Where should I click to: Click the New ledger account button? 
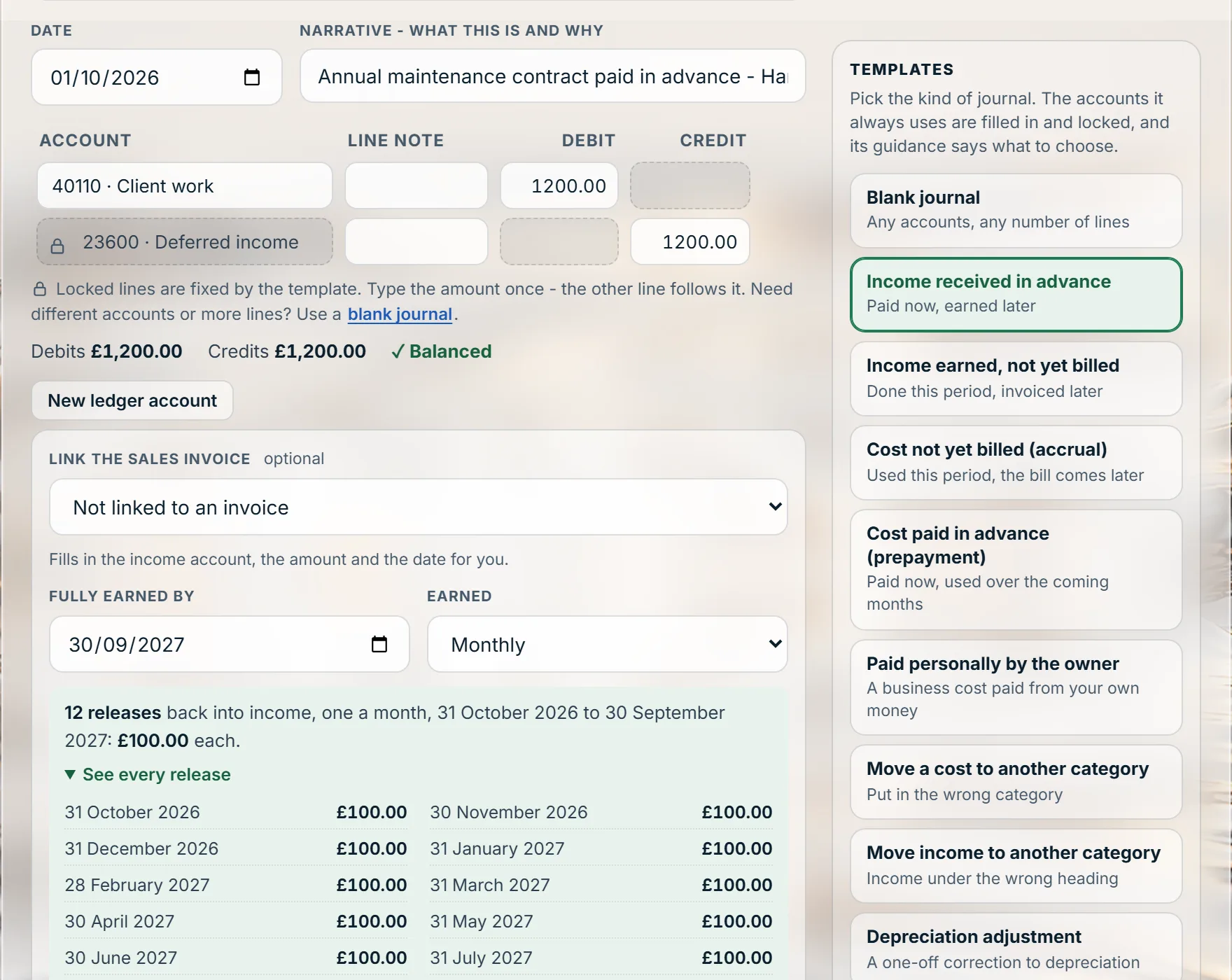click(132, 400)
